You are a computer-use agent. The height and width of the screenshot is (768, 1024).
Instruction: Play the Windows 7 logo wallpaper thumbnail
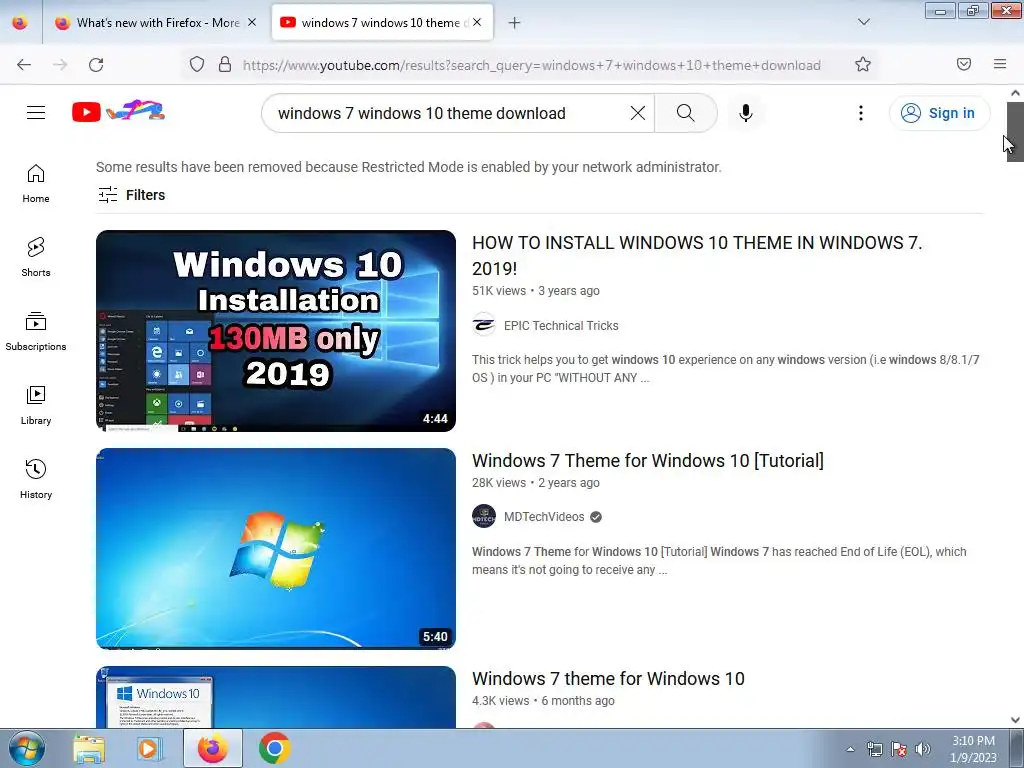point(276,549)
